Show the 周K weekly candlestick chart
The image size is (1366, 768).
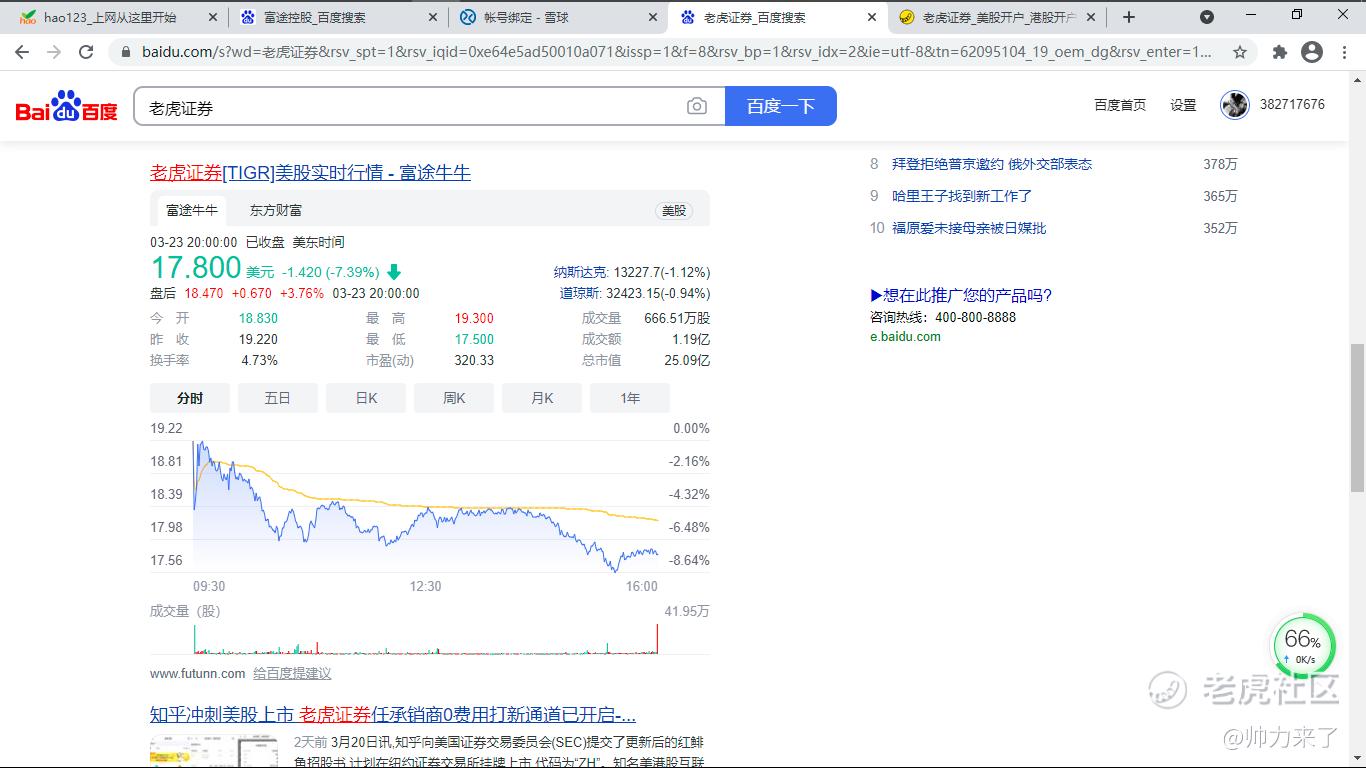[x=454, y=398]
